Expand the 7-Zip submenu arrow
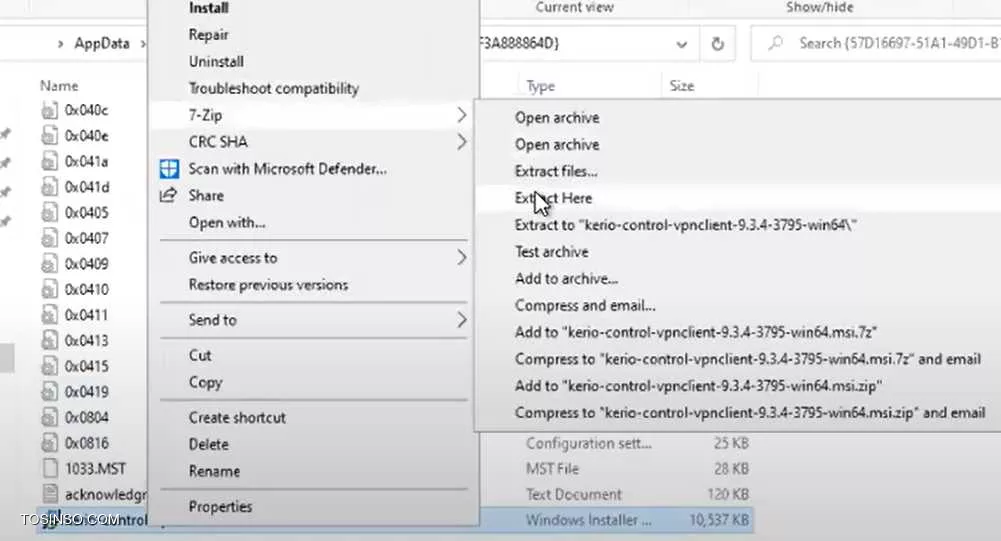Image resolution: width=1001 pixels, height=541 pixels. 462,115
